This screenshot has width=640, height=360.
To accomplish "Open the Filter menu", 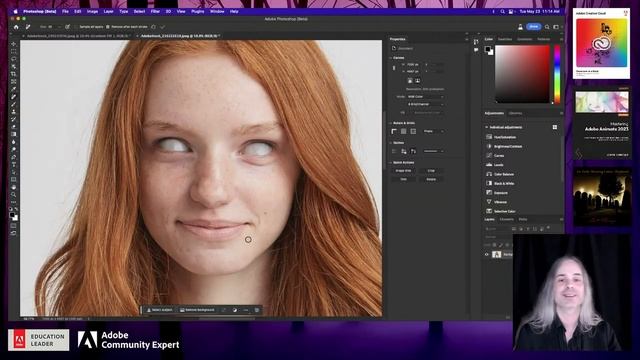I will [x=155, y=11].
